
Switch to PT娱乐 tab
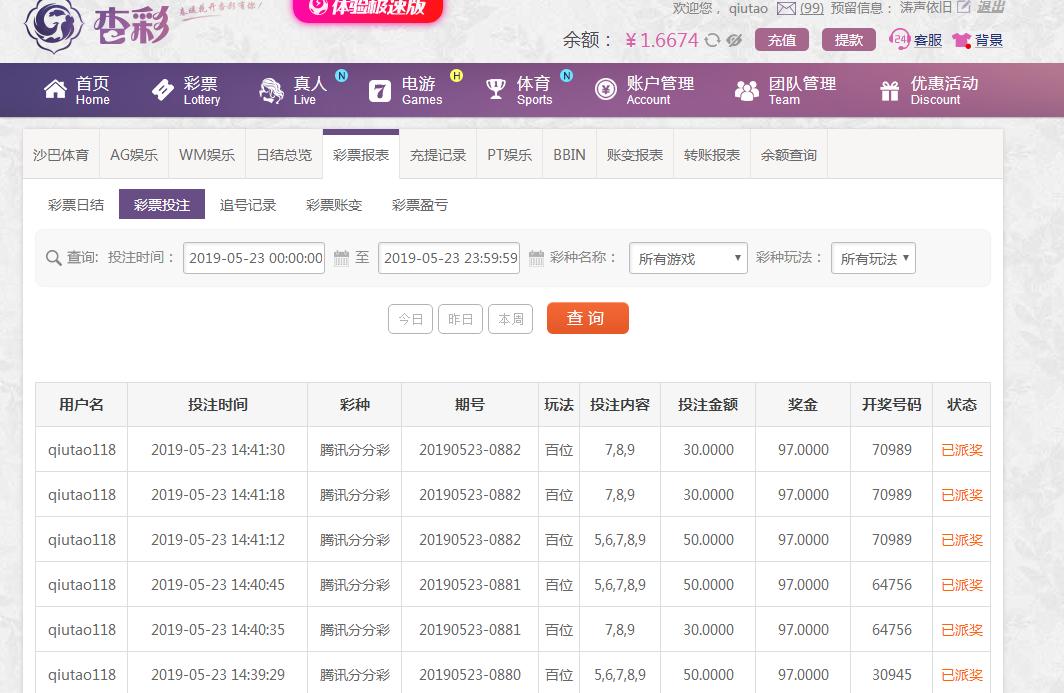tap(510, 155)
